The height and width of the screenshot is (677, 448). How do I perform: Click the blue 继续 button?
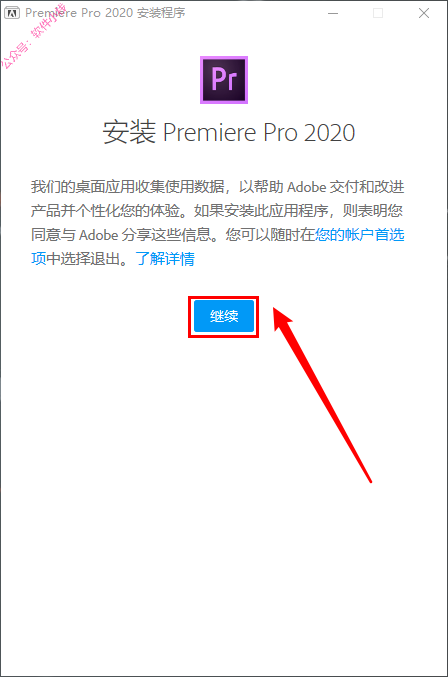224,316
